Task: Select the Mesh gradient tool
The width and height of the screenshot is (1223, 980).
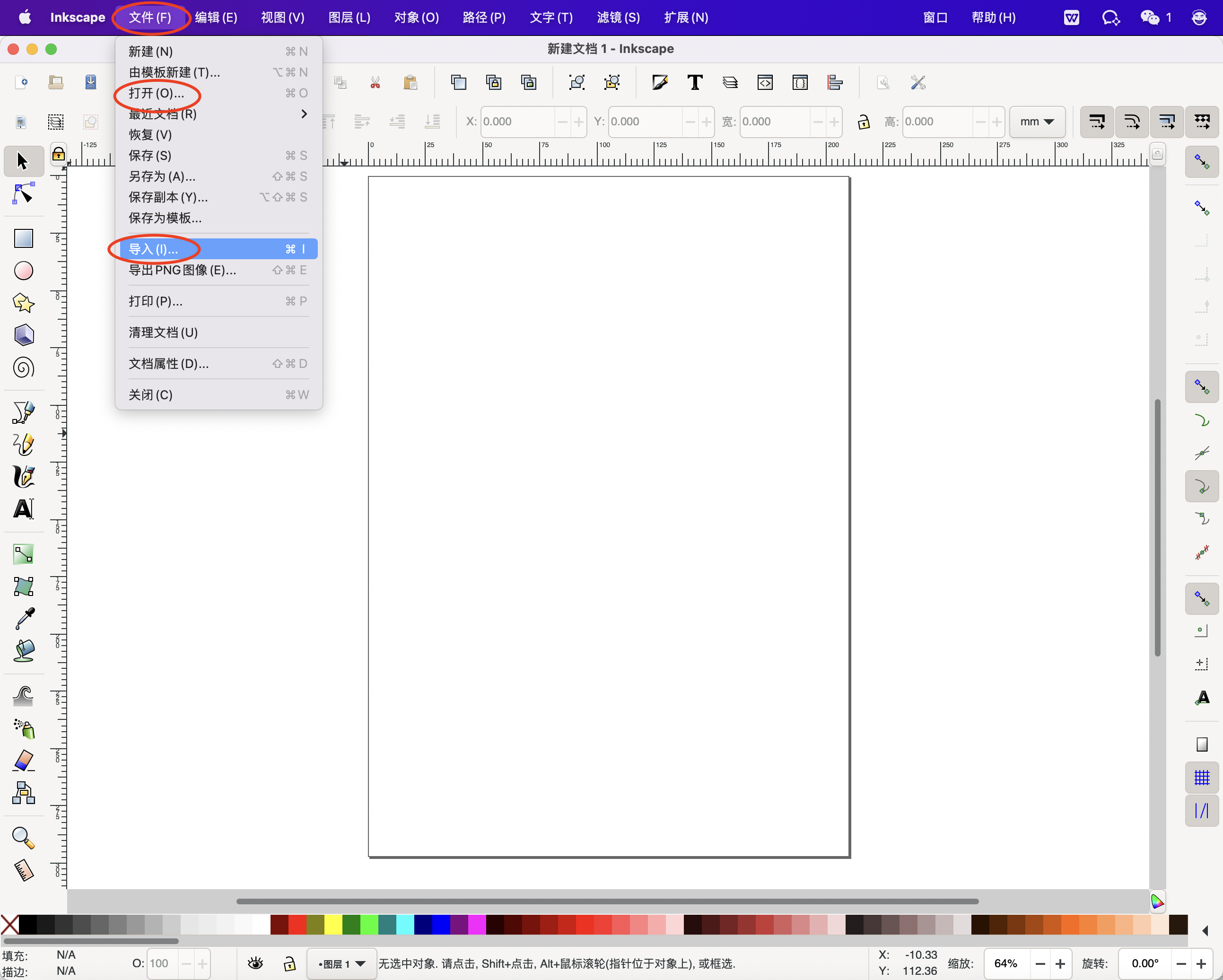Action: point(23,586)
